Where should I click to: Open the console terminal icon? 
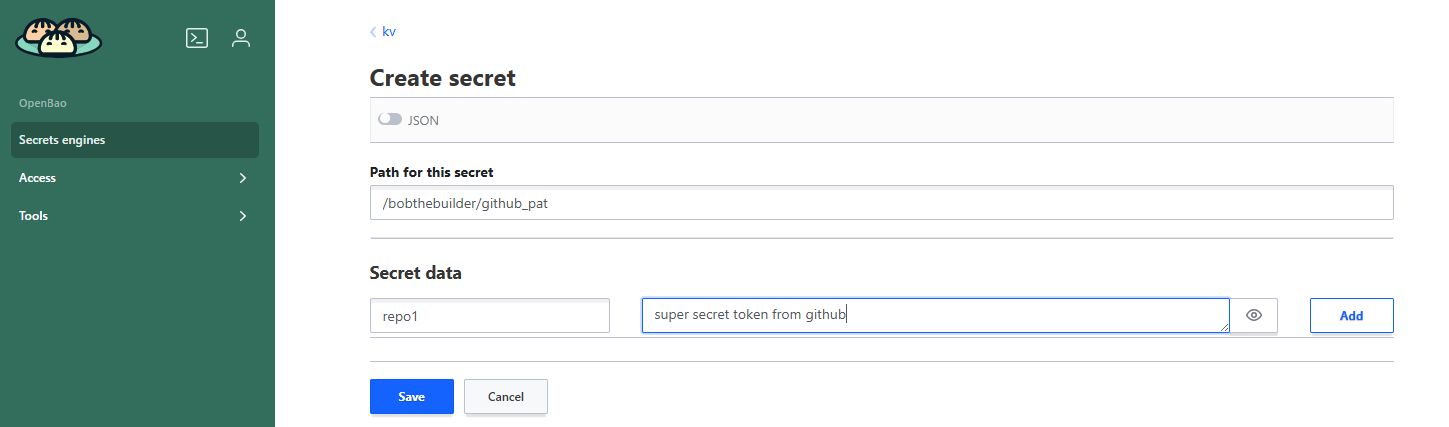click(x=197, y=38)
